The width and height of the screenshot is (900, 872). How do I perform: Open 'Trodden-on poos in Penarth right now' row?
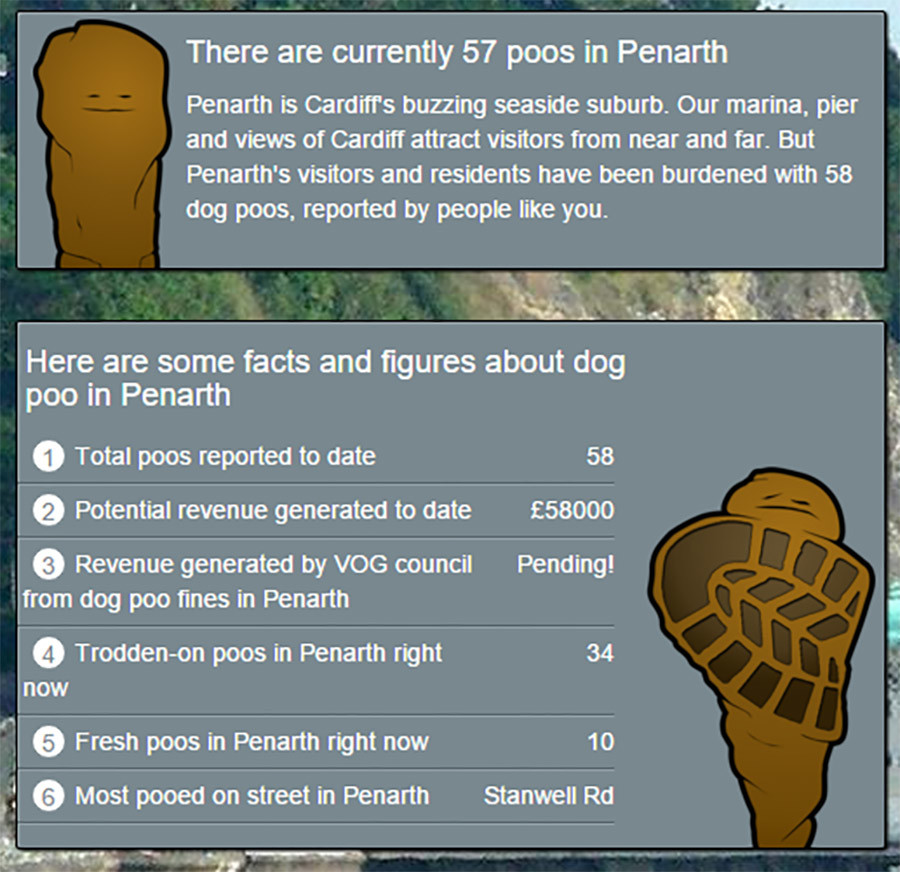point(316,671)
